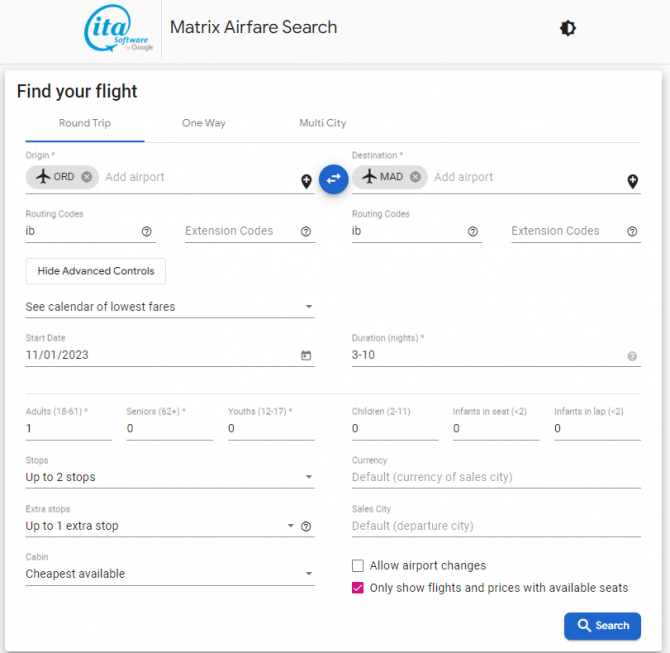Open the destination nearby airports map pin
The image size is (670, 653).
[x=632, y=181]
